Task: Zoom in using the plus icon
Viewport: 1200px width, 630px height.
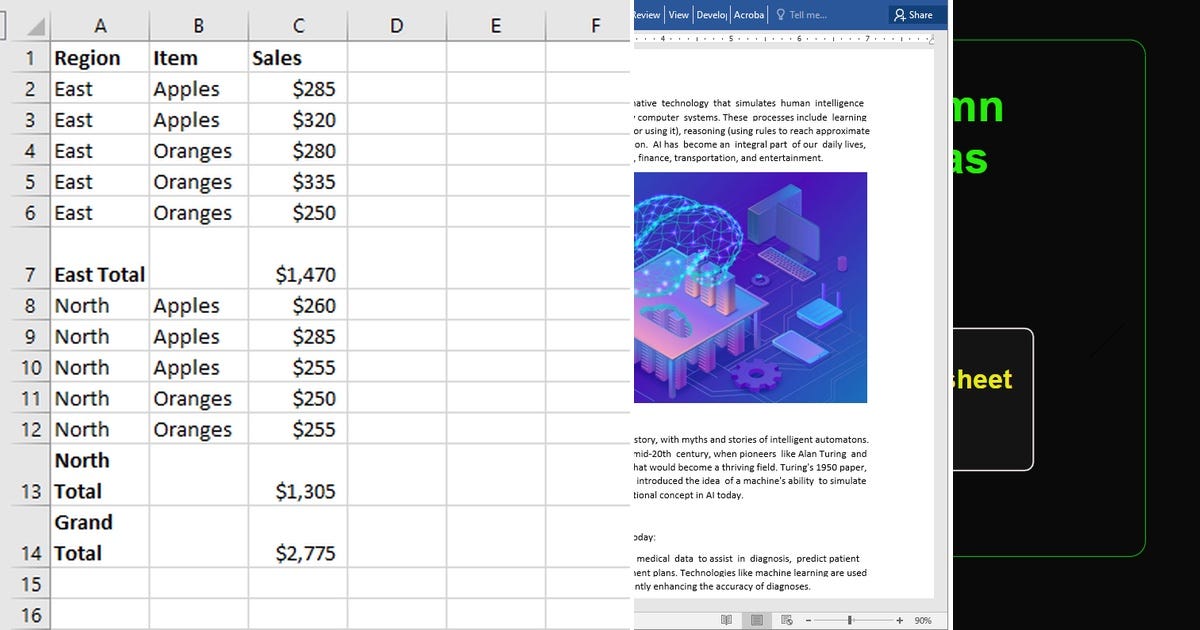Action: coord(899,619)
